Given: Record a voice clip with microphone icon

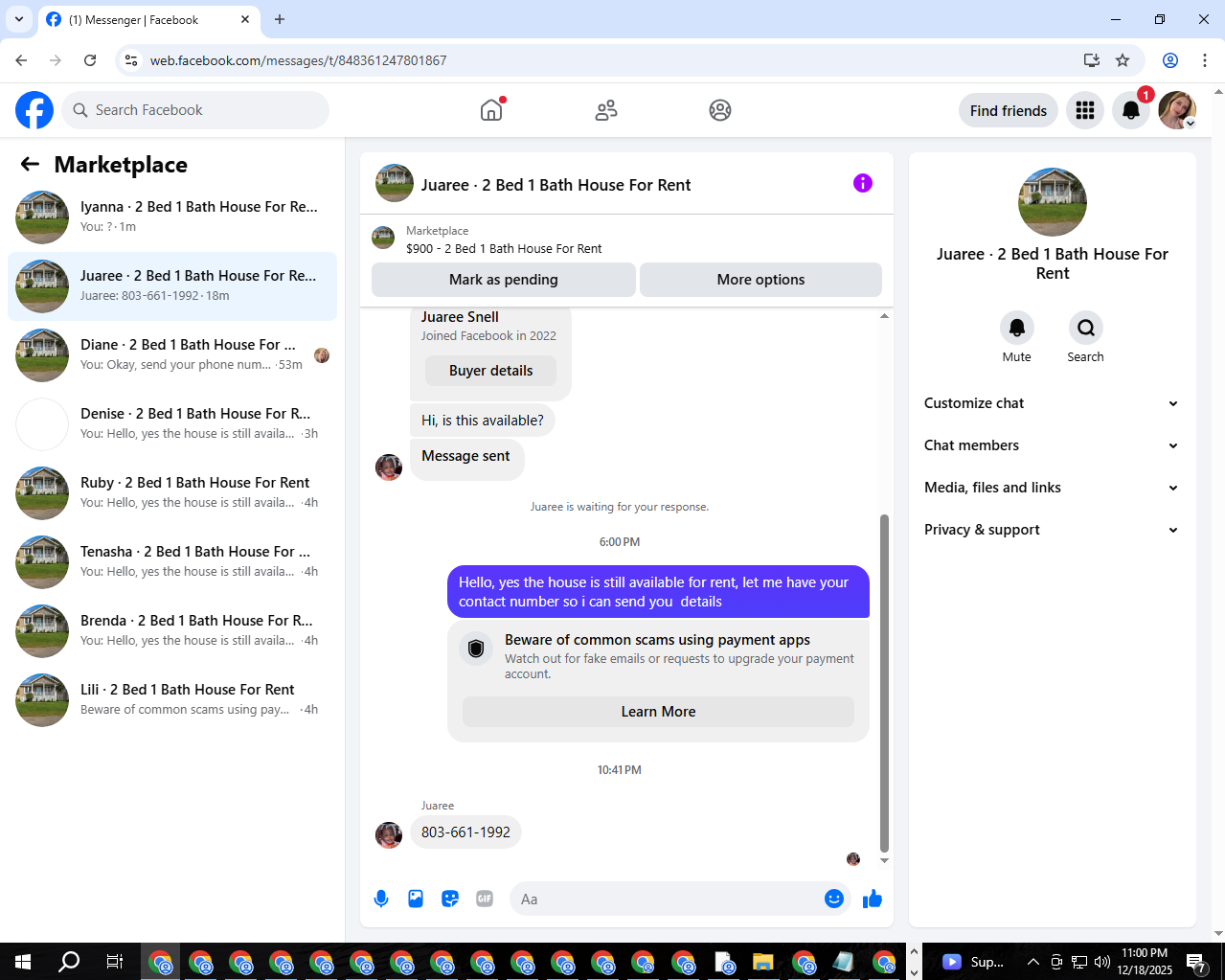Looking at the screenshot, I should tap(381, 899).
